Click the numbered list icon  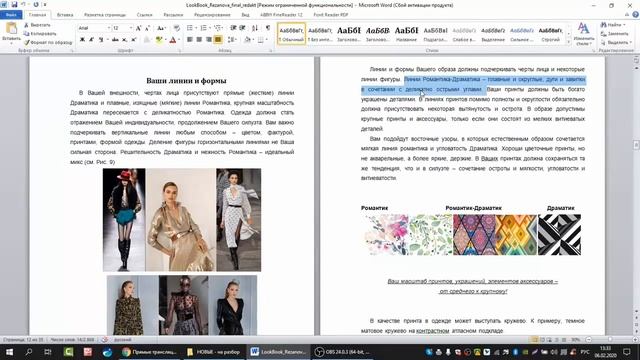tap(203, 28)
